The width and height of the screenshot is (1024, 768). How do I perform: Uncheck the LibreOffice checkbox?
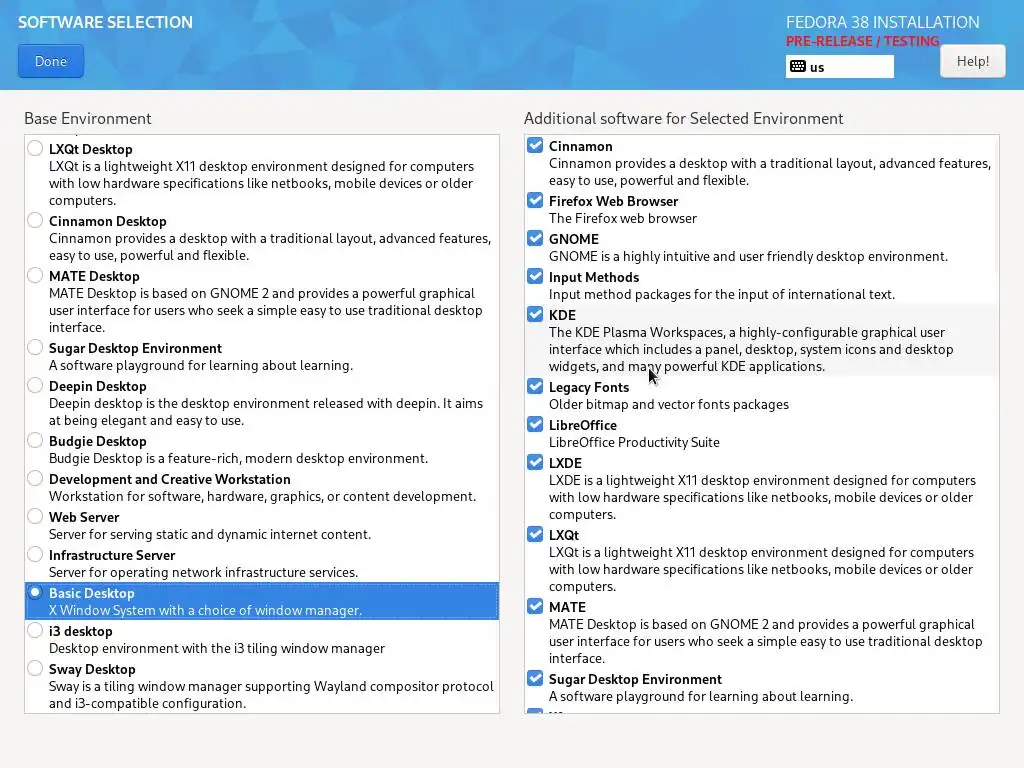535,424
